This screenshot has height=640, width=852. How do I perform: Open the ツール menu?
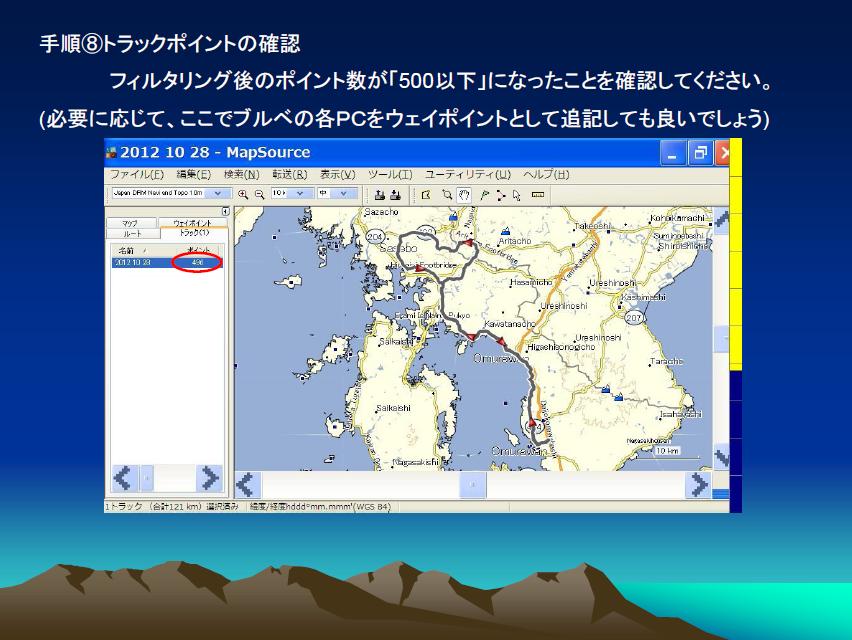[x=390, y=175]
